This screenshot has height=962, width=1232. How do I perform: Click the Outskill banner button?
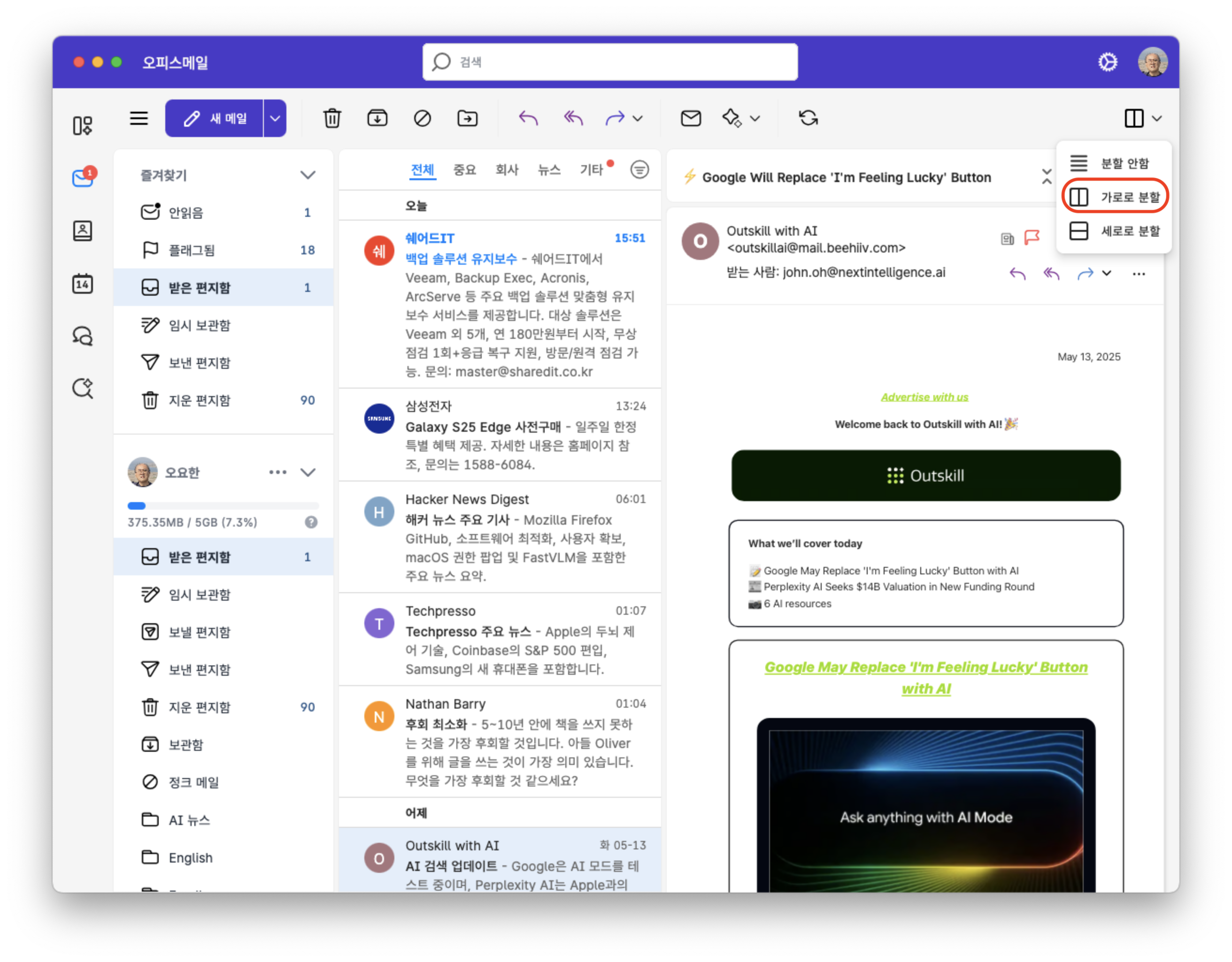926,475
